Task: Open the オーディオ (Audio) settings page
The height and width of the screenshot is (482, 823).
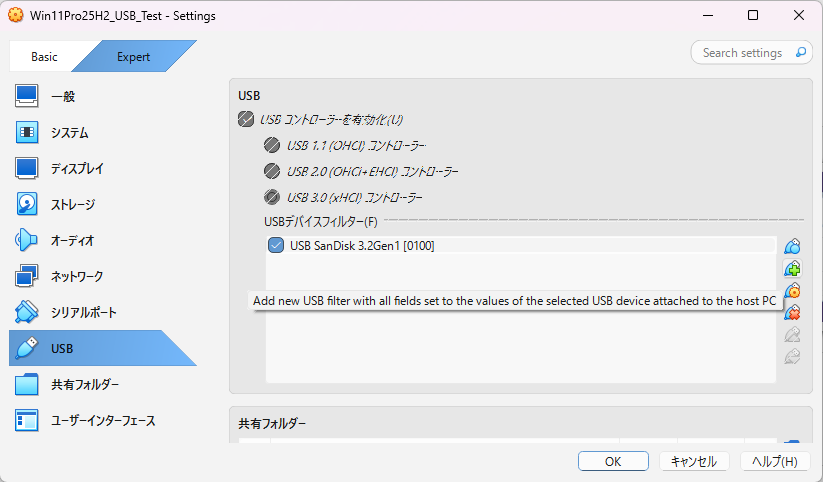Action: [x=72, y=240]
